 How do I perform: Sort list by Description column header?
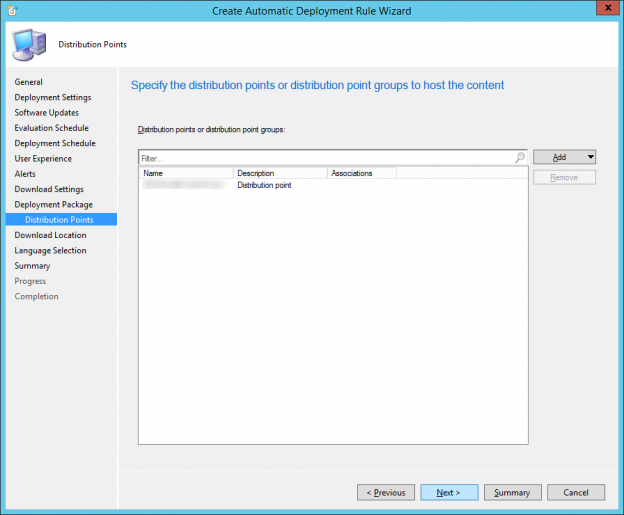(x=279, y=173)
